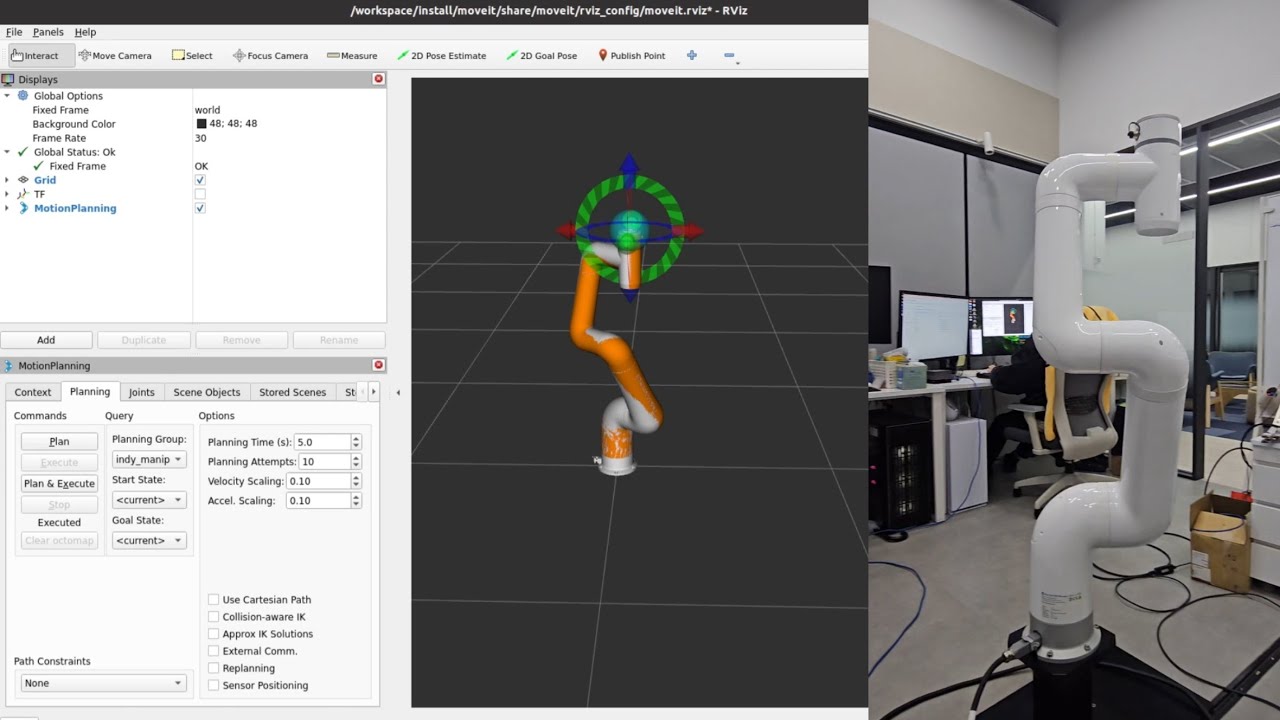Open the Panels menu
The width and height of the screenshot is (1280, 720).
point(48,32)
